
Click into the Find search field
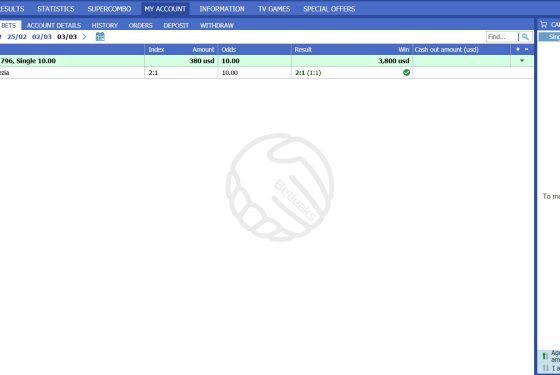(x=502, y=36)
